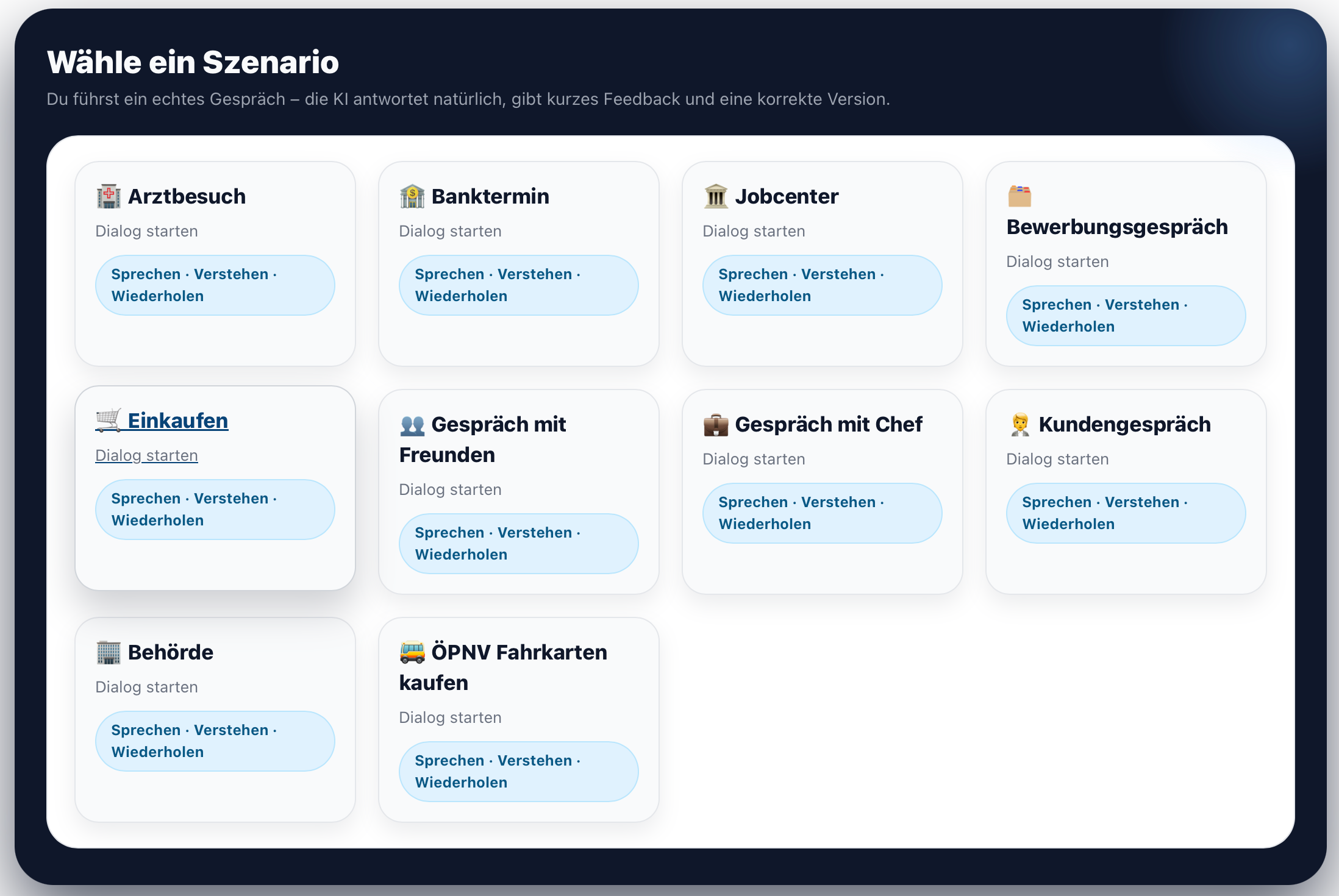1339x896 pixels.
Task: Start the dialog under Banktermin
Action: pyautogui.click(x=450, y=231)
